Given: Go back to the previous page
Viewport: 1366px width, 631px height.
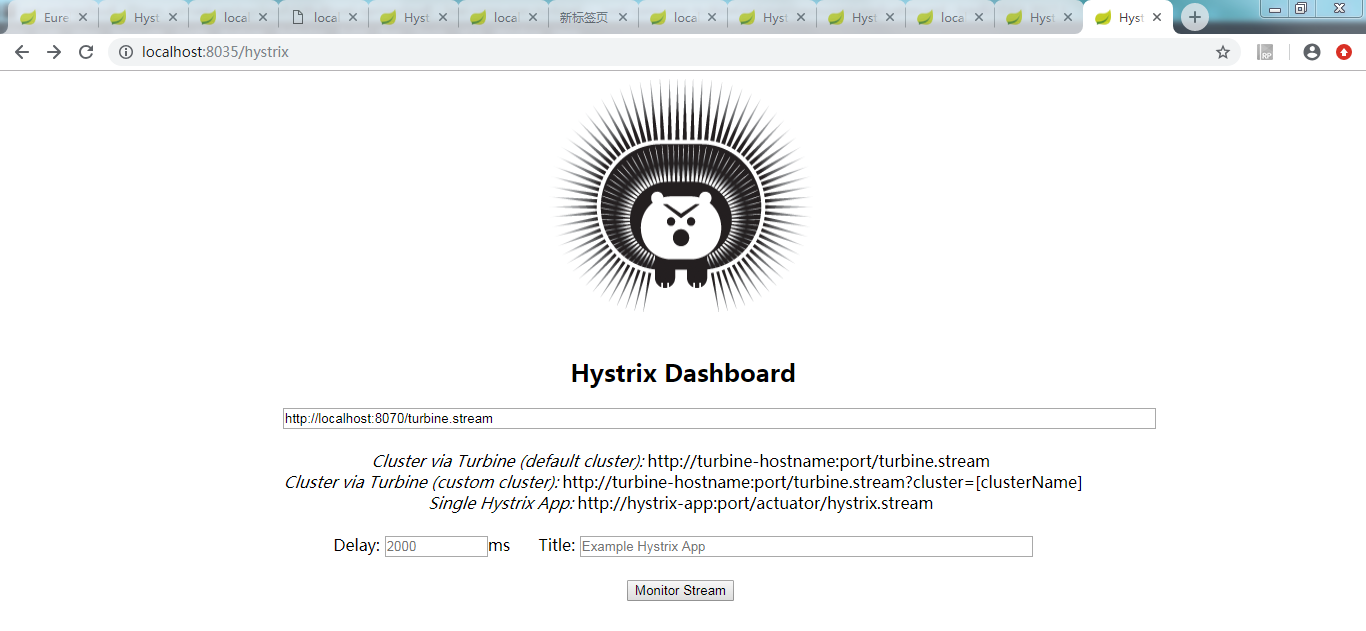Looking at the screenshot, I should (22, 52).
